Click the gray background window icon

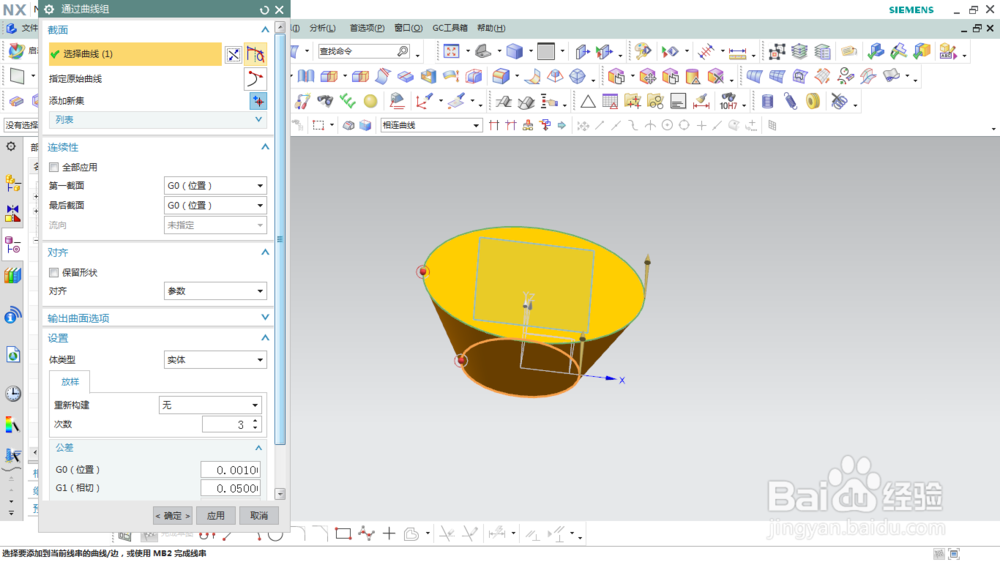(546, 51)
